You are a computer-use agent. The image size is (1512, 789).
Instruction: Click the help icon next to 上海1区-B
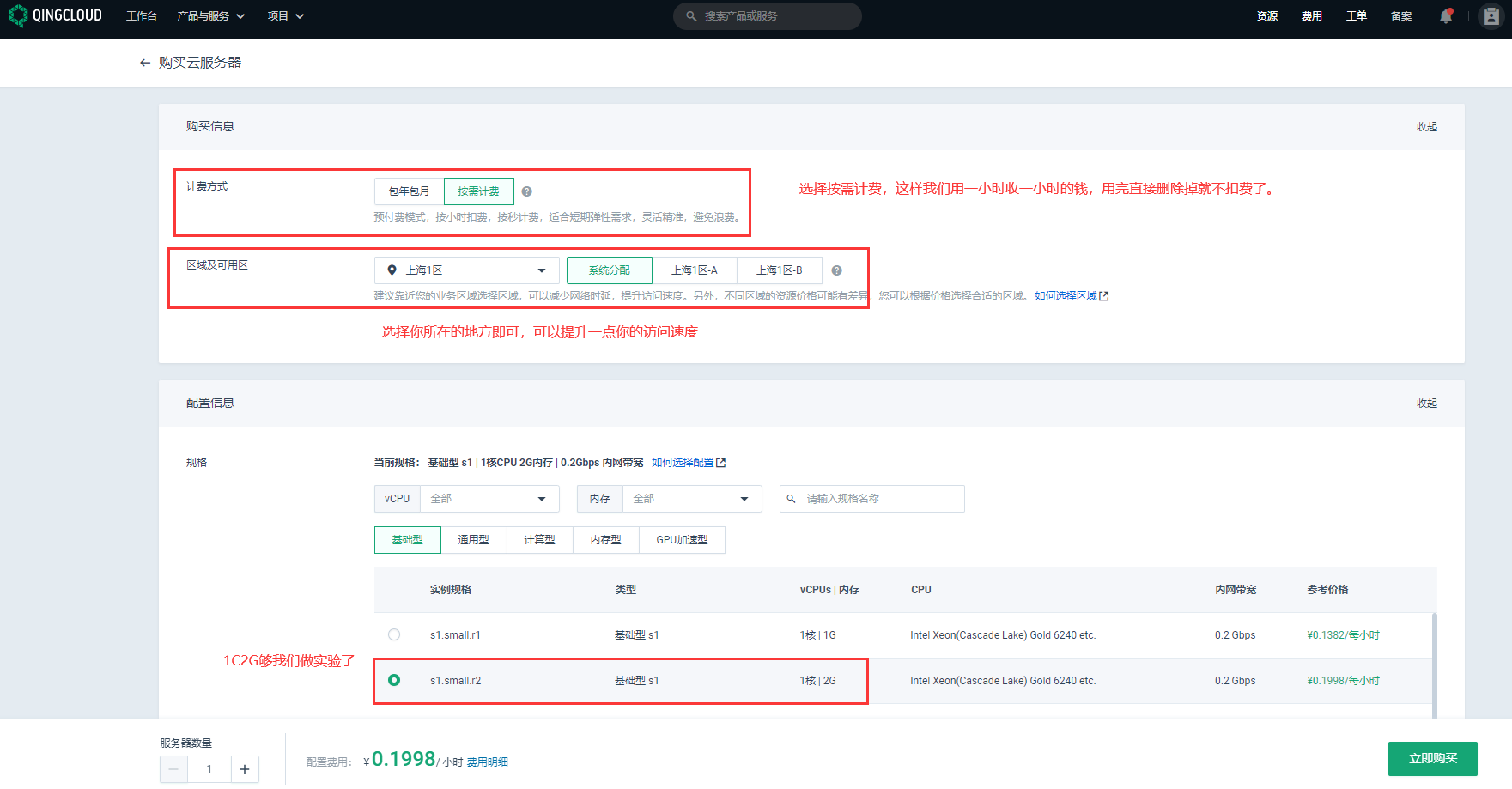(836, 270)
